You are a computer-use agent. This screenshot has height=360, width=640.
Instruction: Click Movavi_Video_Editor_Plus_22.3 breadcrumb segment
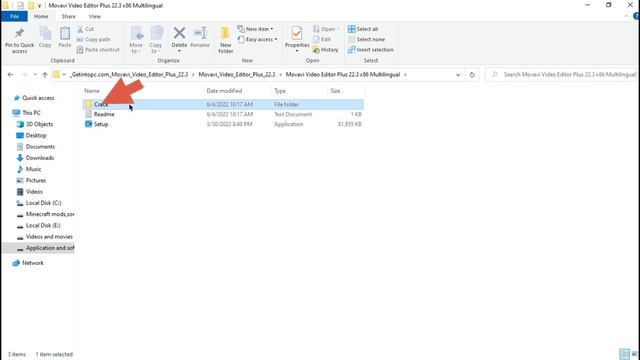click(237, 74)
